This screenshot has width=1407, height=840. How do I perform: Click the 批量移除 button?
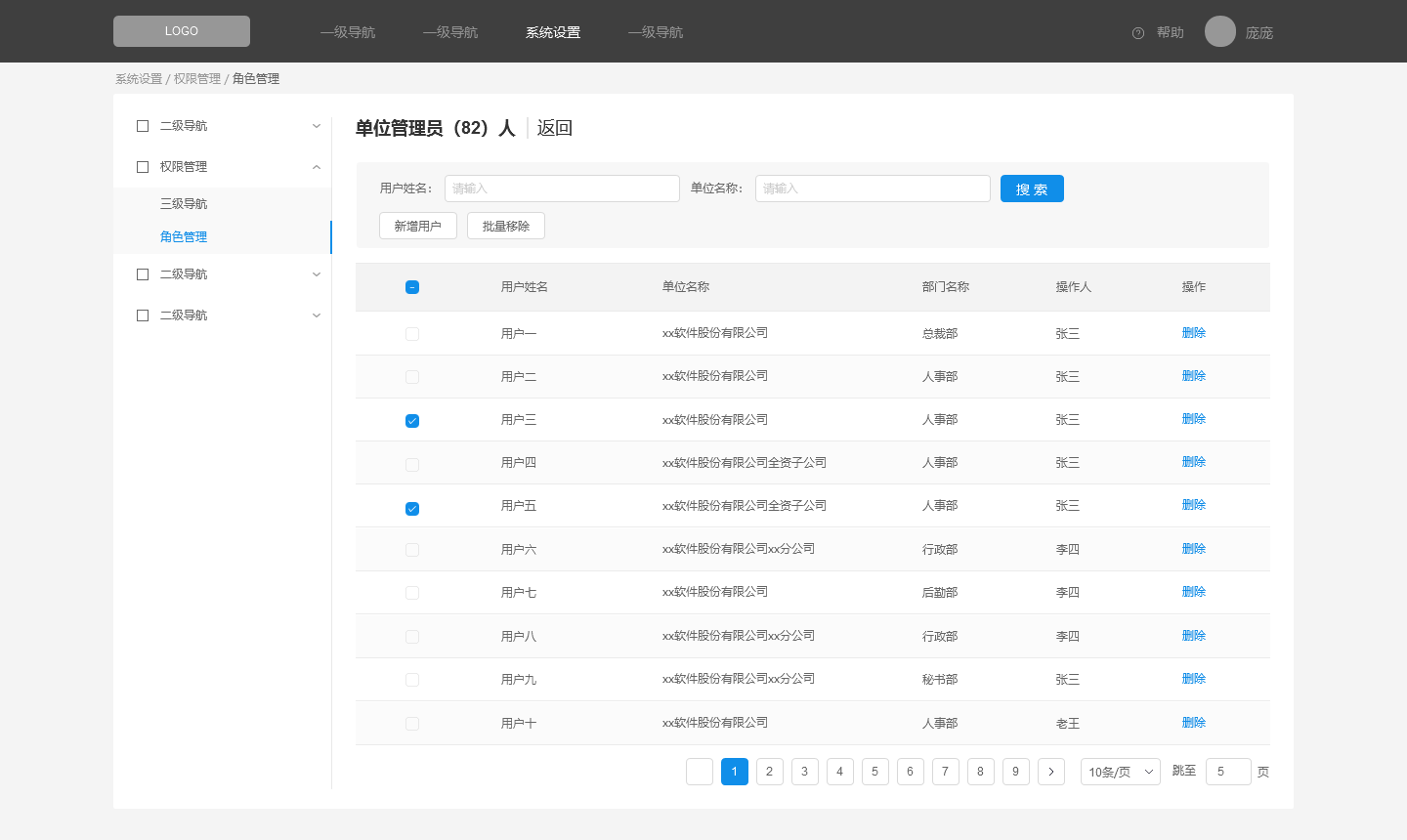click(506, 226)
